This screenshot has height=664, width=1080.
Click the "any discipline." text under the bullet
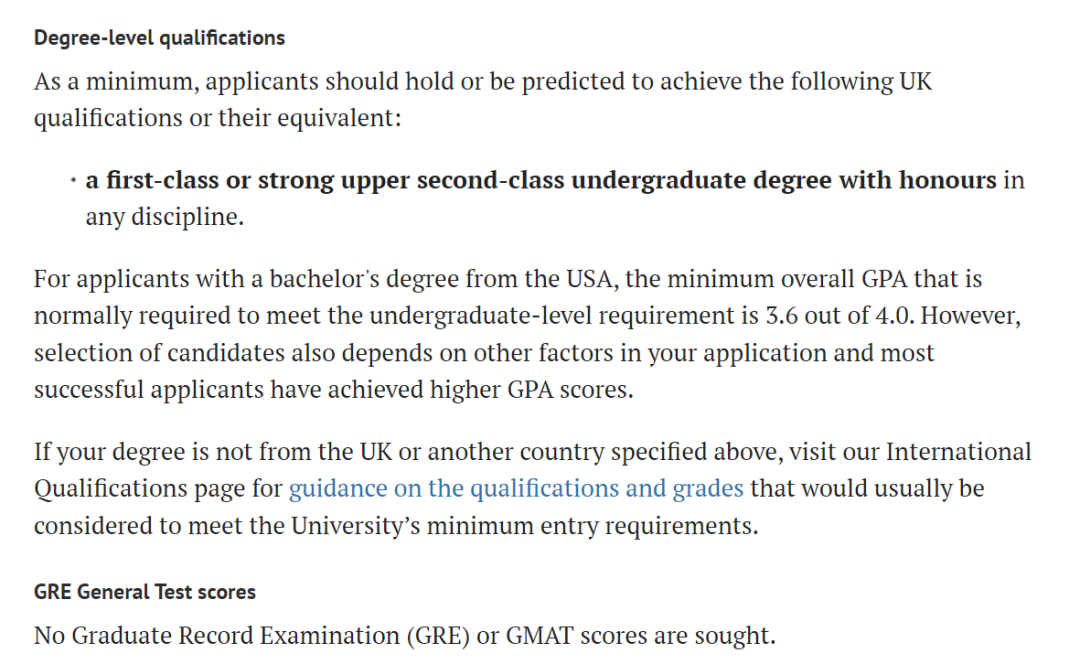click(x=164, y=217)
